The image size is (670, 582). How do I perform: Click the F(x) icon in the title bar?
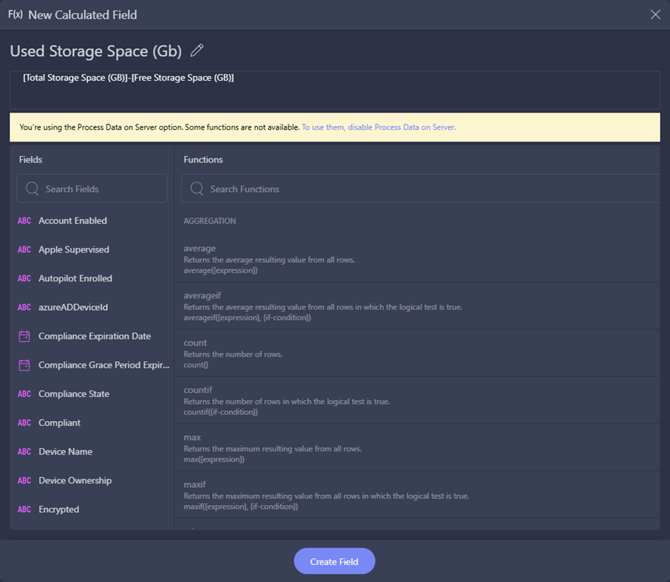pyautogui.click(x=15, y=15)
